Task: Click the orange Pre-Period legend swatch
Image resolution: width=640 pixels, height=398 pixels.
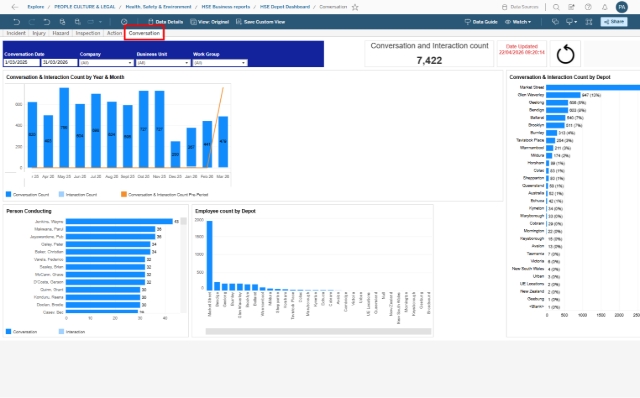Action: pos(124,195)
